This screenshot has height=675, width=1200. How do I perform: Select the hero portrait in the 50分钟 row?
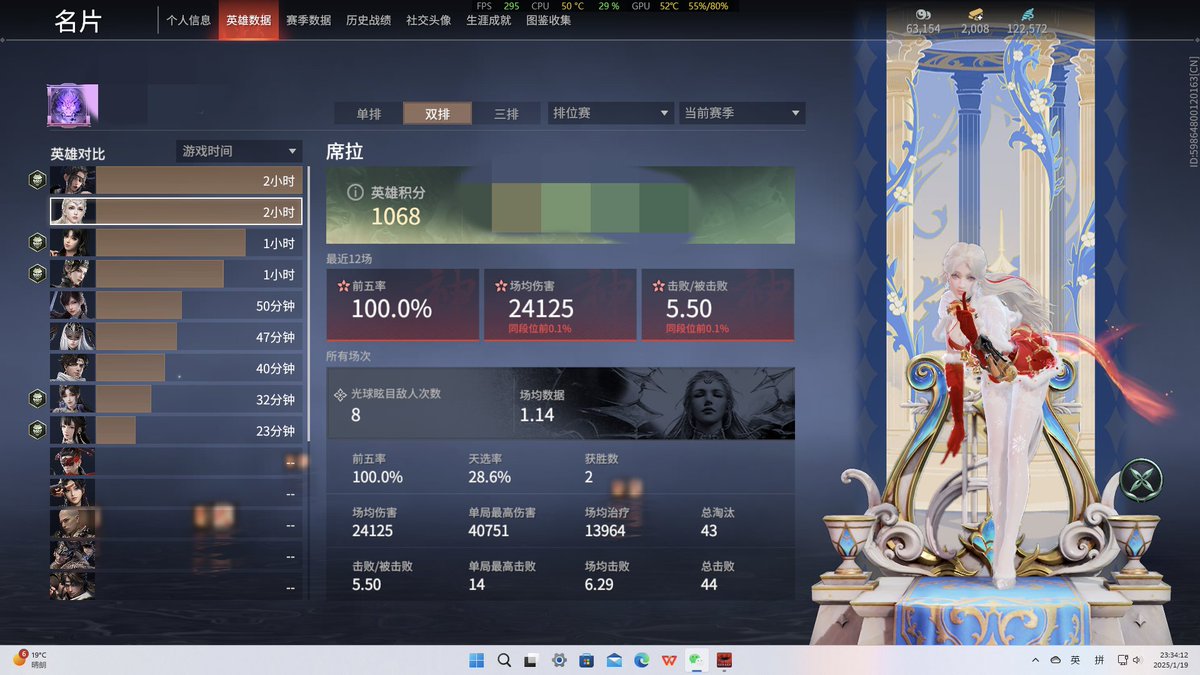[73, 305]
